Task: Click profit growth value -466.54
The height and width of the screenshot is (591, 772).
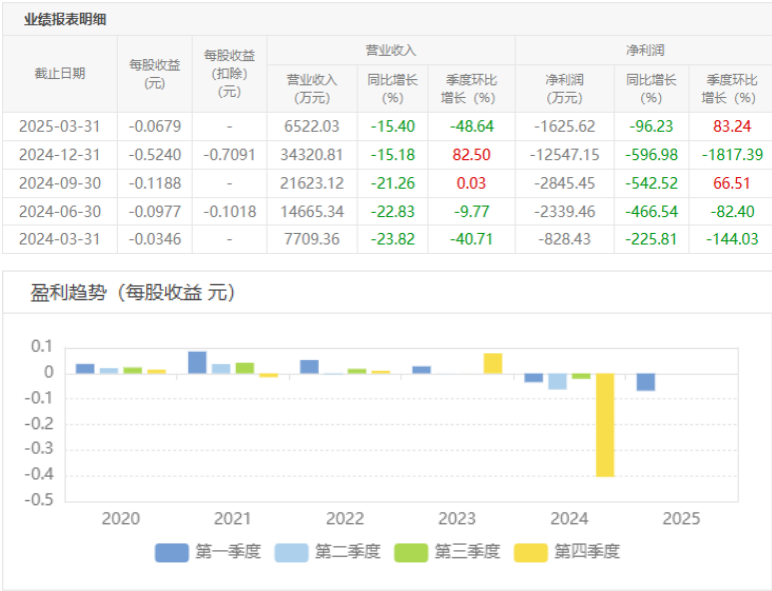Action: pyautogui.click(x=651, y=212)
